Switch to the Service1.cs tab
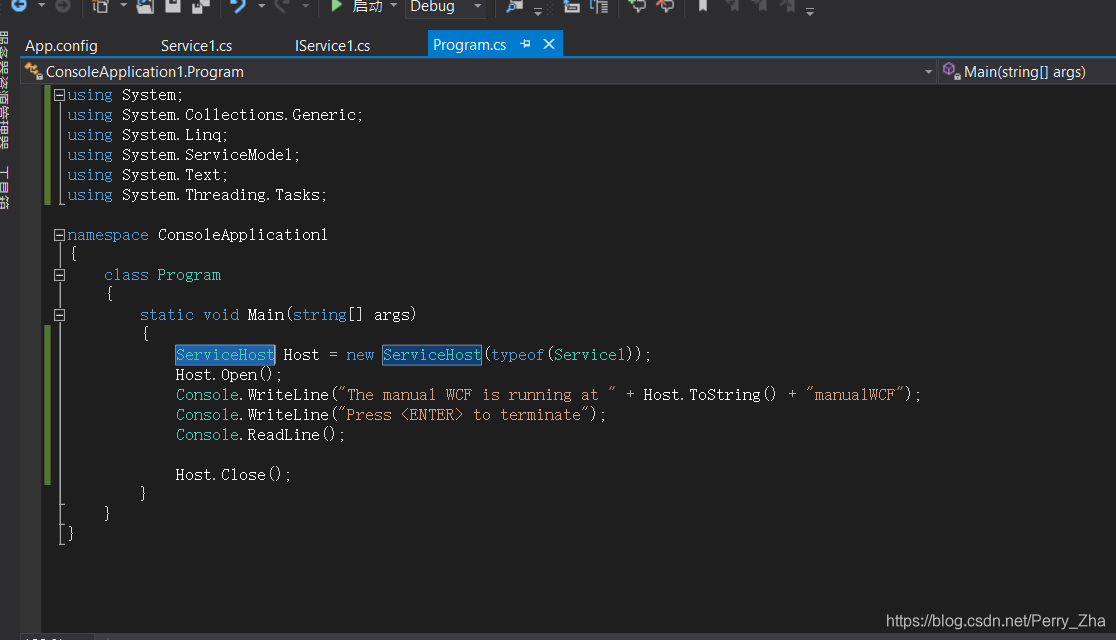The width and height of the screenshot is (1116, 640). click(196, 46)
